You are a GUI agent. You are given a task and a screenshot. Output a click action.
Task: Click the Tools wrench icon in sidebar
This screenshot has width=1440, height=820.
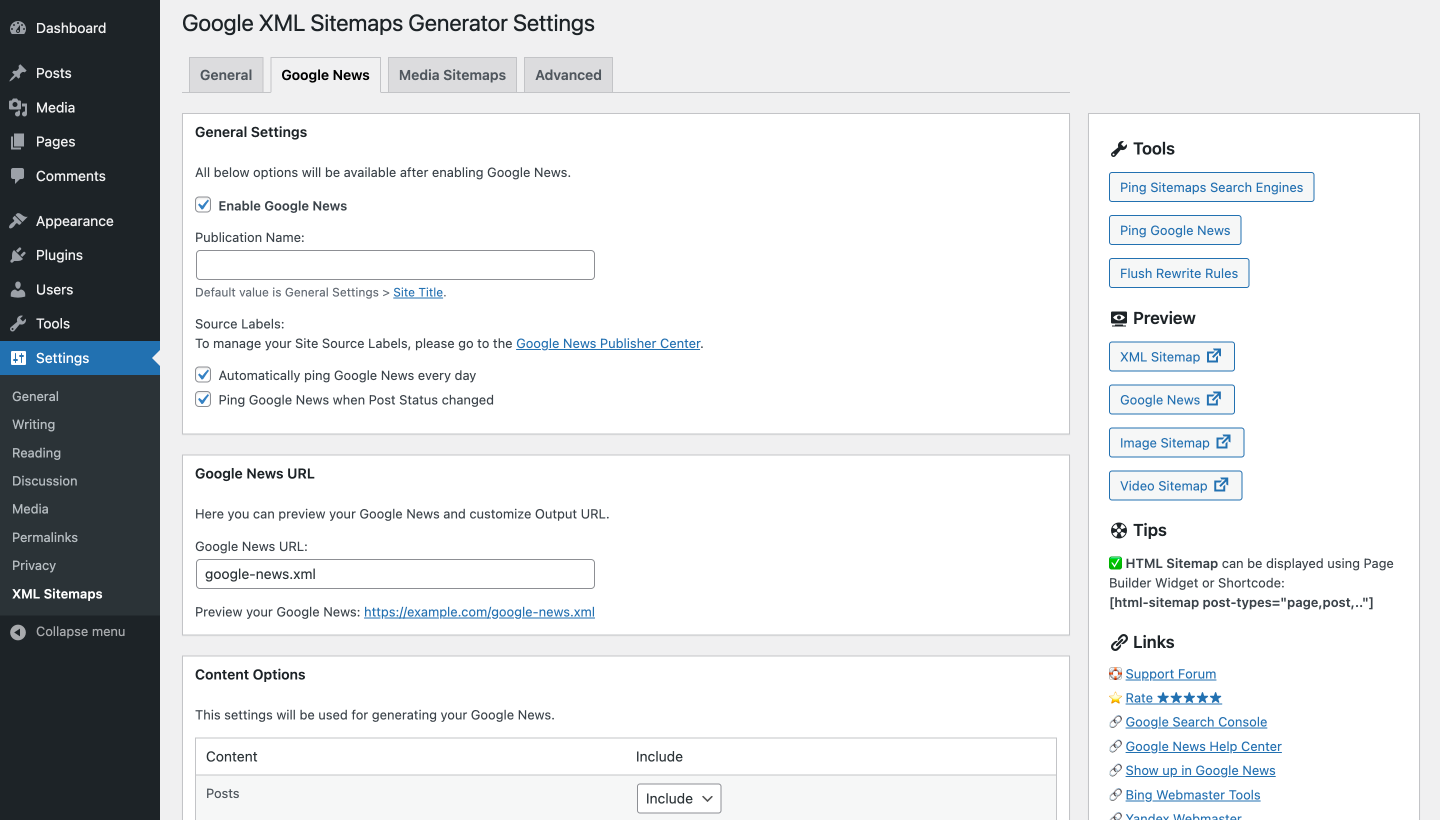[18, 324]
